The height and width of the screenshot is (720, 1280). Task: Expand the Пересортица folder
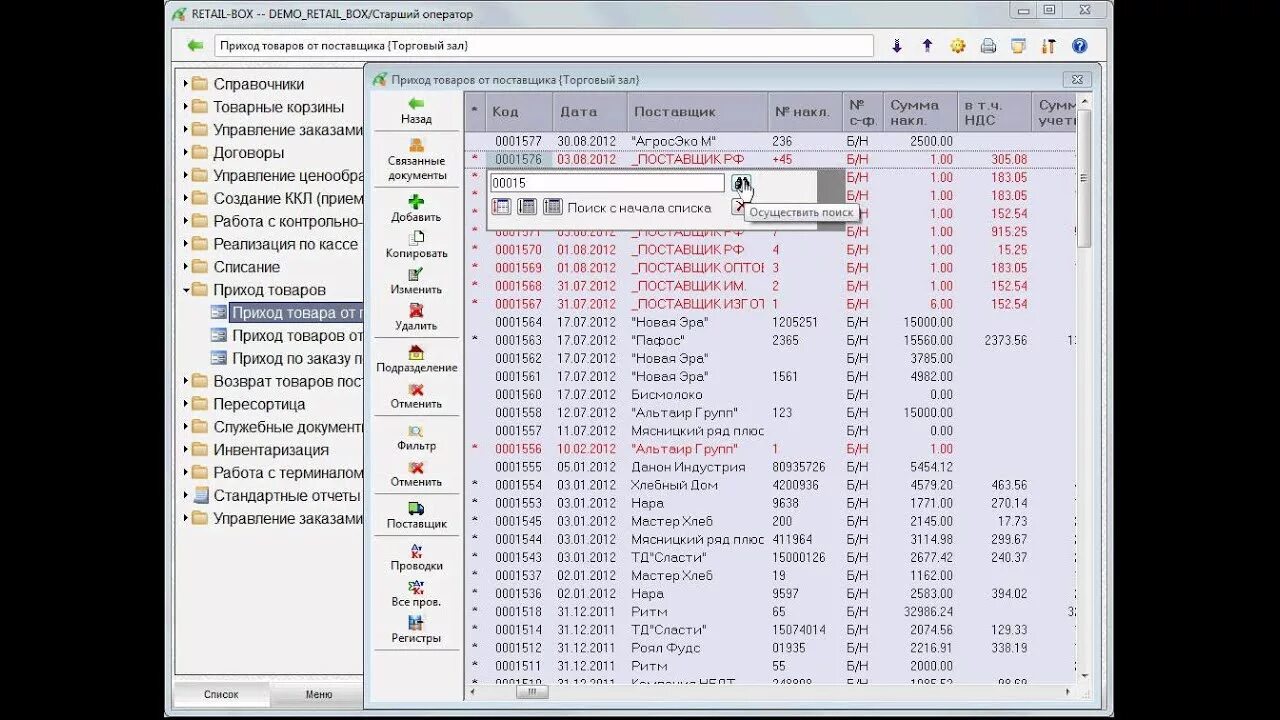[186, 404]
